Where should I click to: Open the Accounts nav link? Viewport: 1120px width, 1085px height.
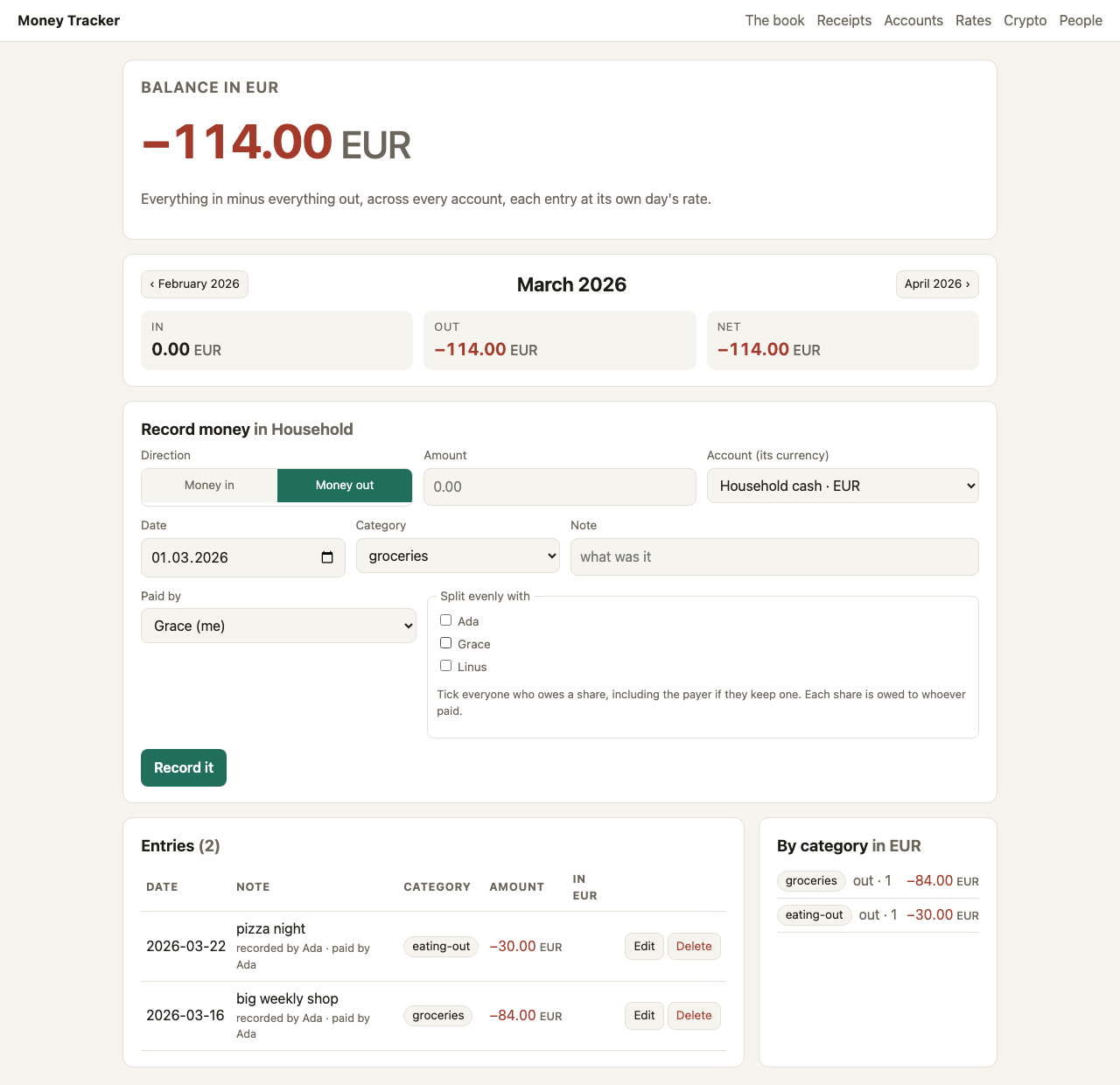coord(913,20)
